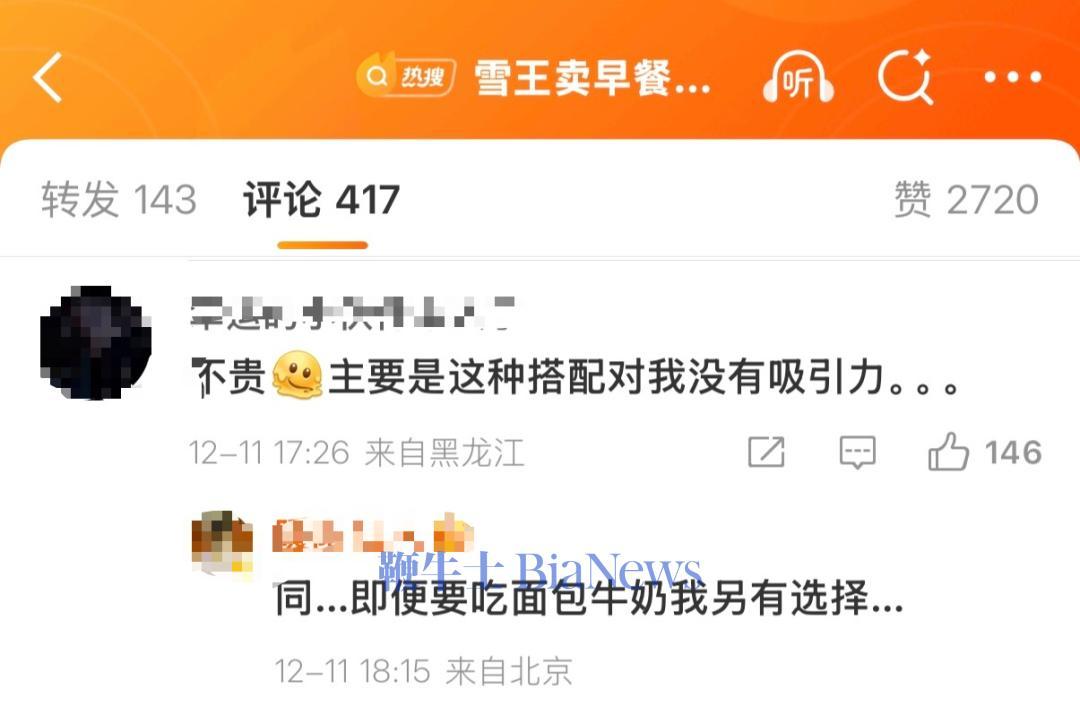1080x715 pixels.
Task: Open the first commenter's dark avatar
Action: point(95,342)
